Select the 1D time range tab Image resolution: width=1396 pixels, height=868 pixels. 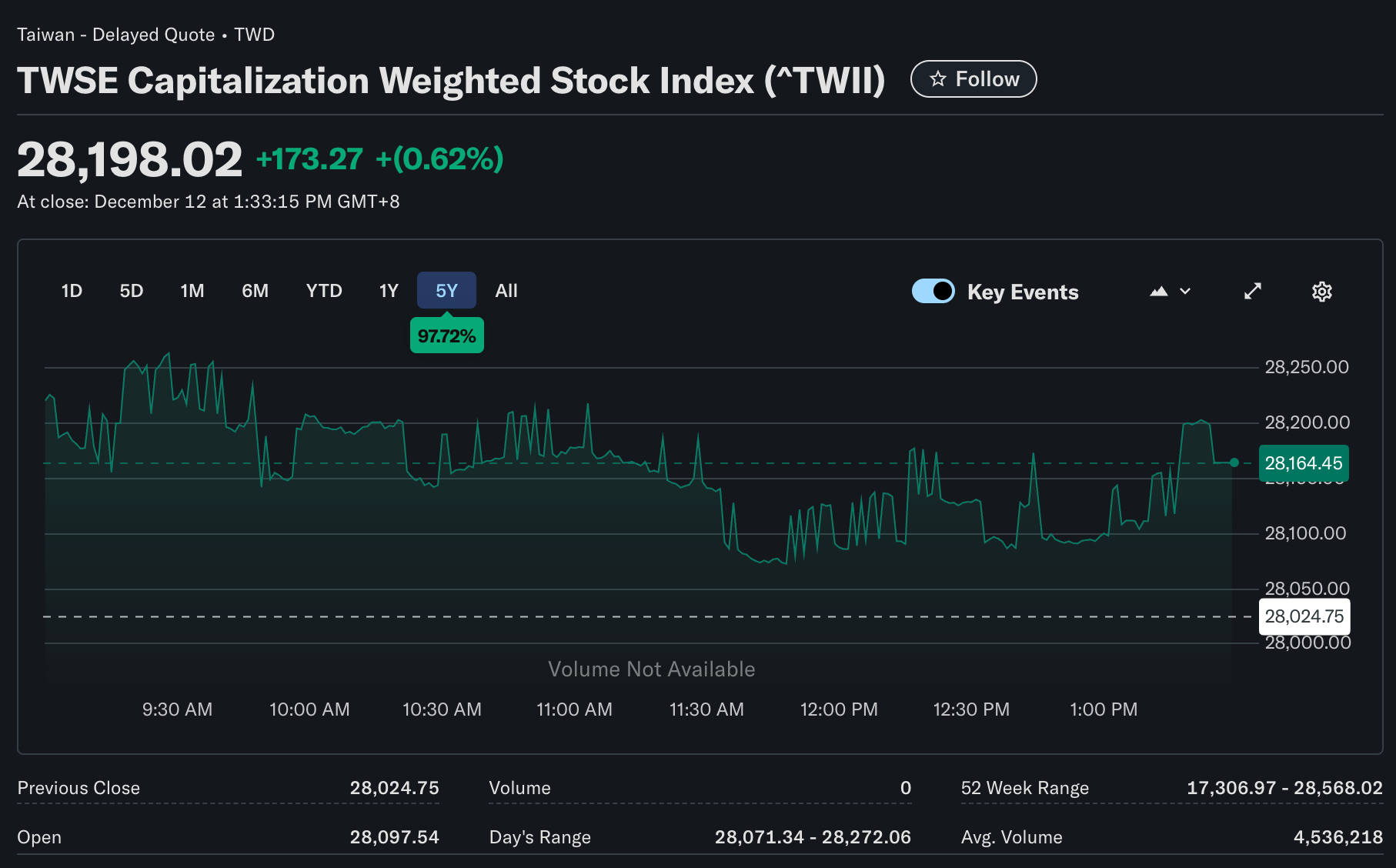[x=72, y=291]
